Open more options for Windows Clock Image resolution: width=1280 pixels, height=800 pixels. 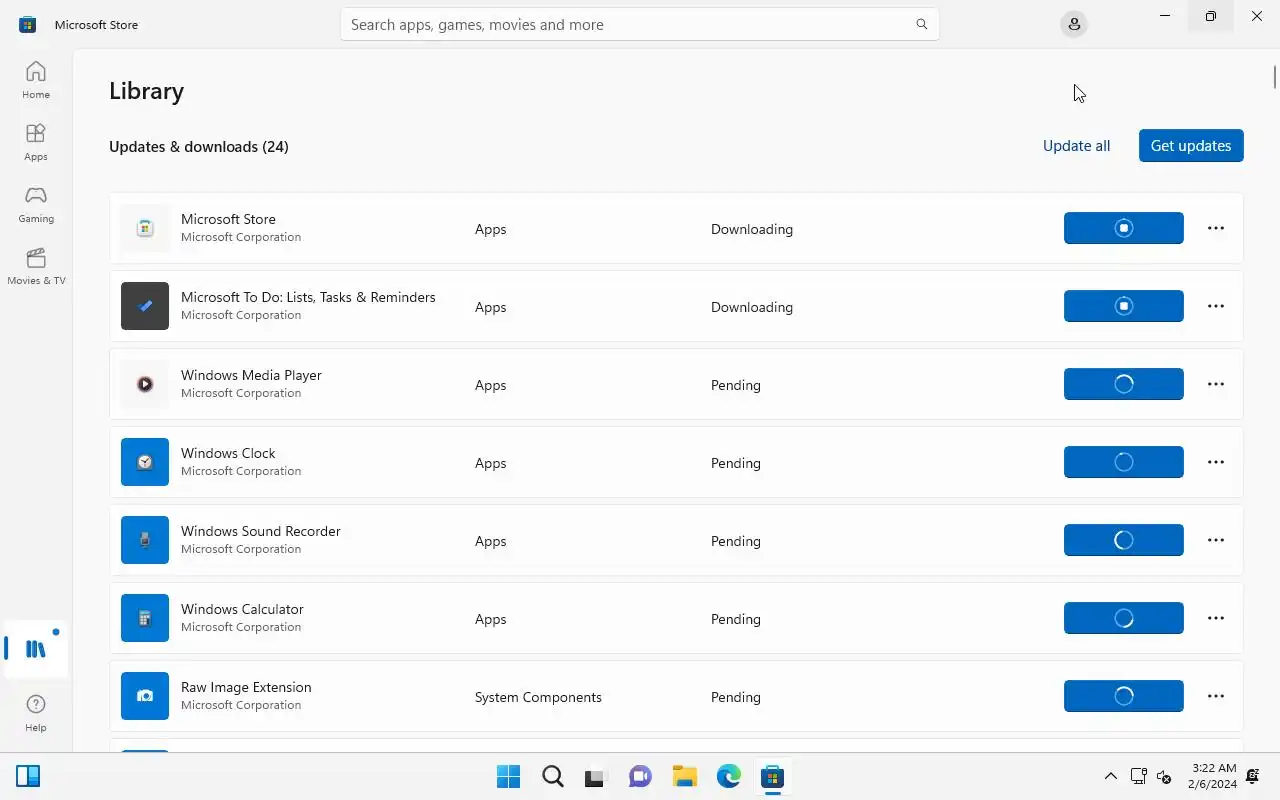(1216, 462)
